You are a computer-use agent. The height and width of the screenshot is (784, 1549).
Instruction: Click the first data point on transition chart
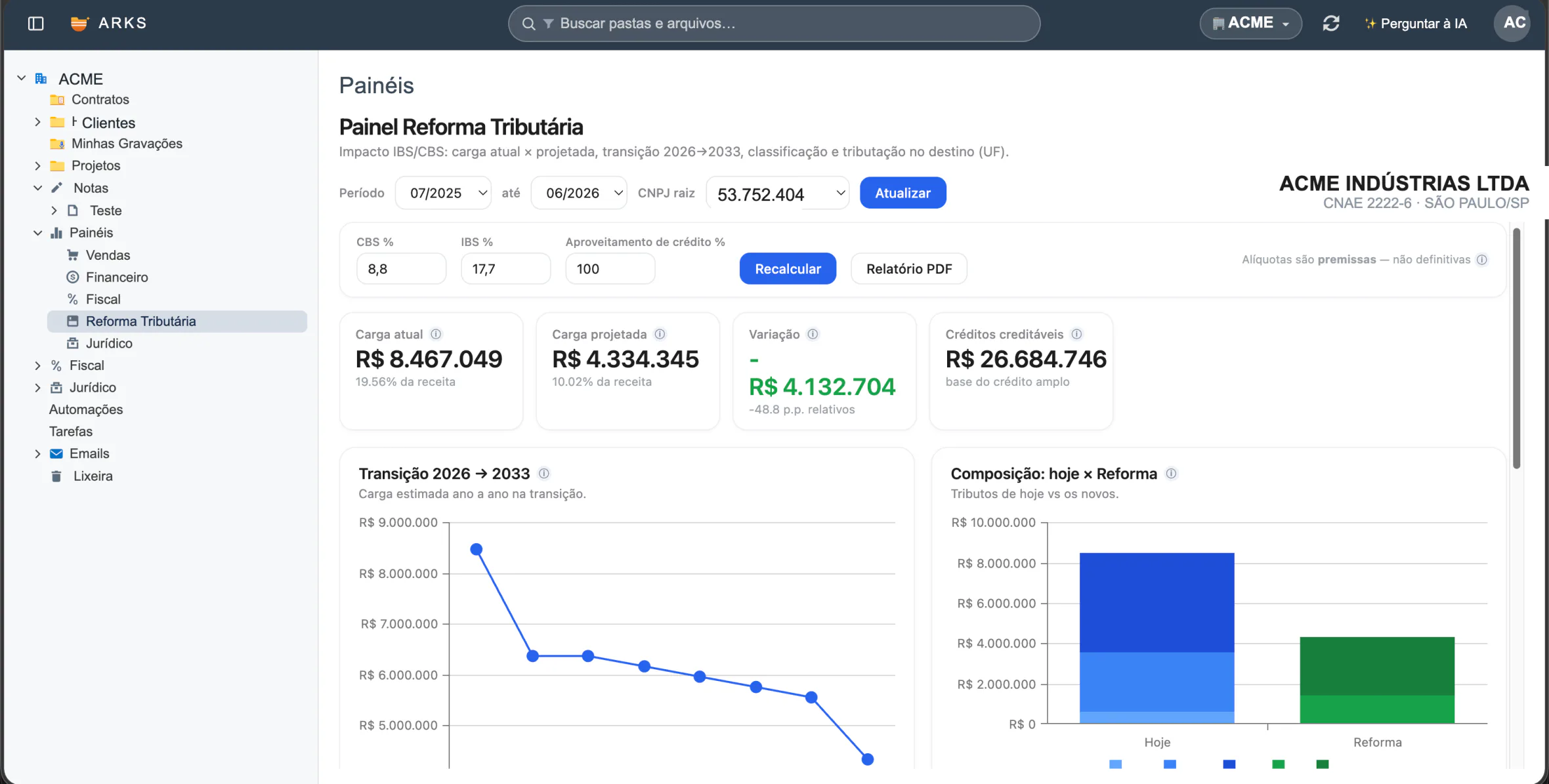(x=477, y=549)
